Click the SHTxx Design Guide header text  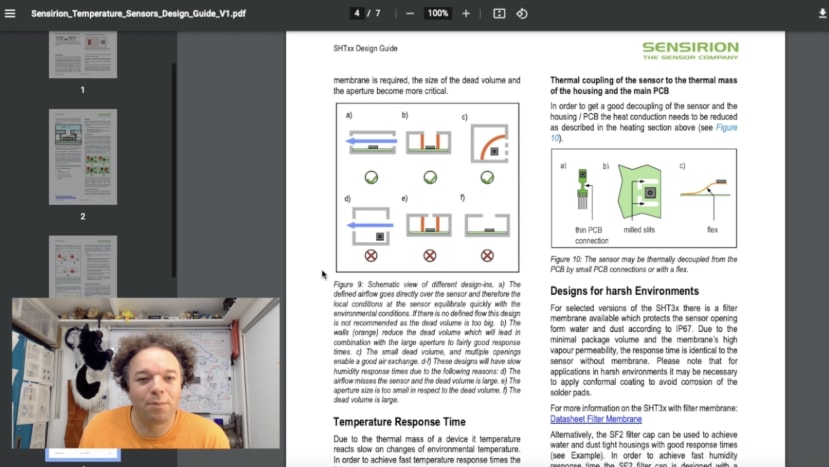coord(365,48)
